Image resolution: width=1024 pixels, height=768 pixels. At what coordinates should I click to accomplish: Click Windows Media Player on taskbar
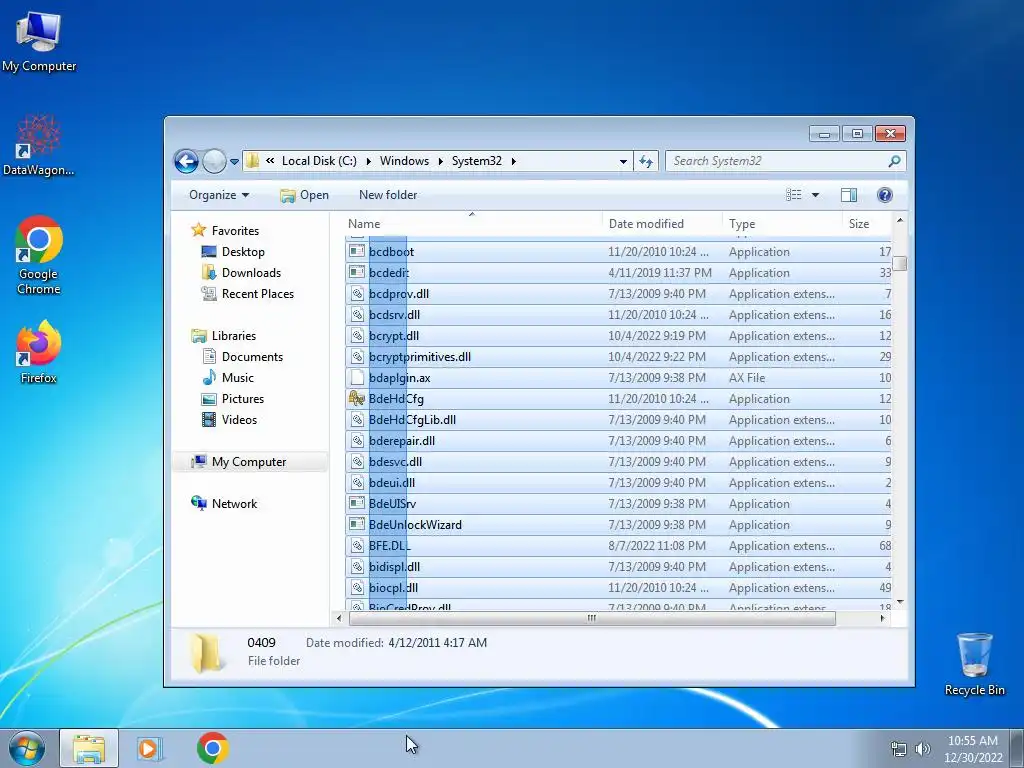tap(149, 748)
